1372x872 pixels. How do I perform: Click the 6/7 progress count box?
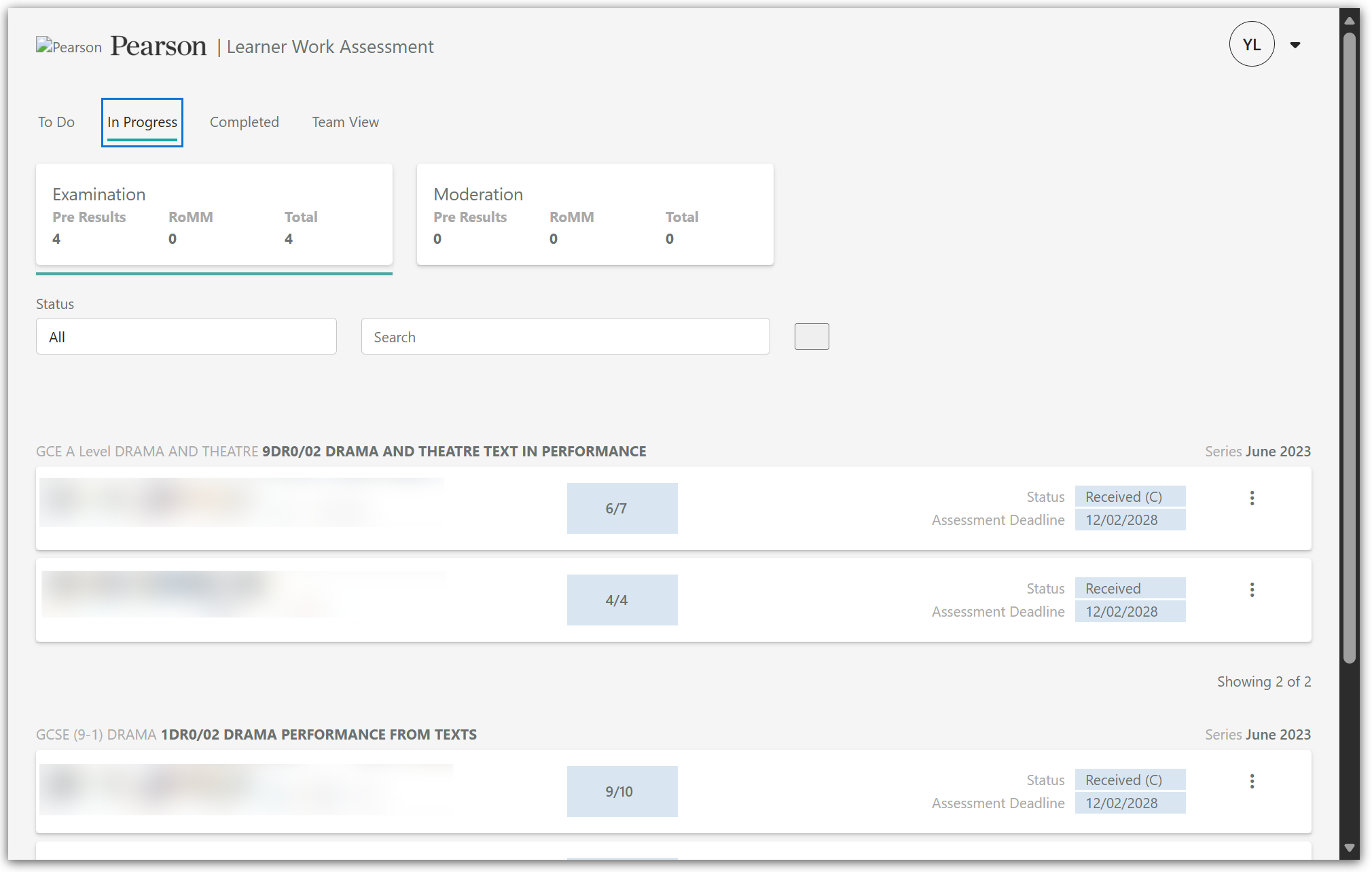click(x=622, y=508)
